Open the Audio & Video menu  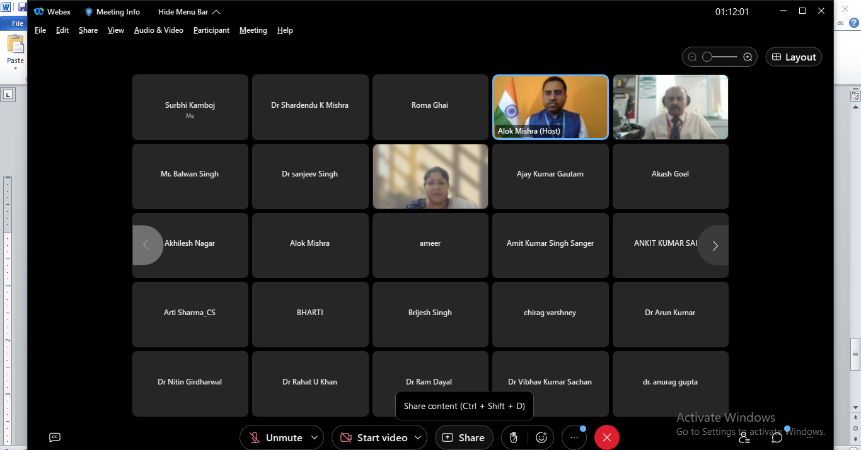tap(158, 30)
